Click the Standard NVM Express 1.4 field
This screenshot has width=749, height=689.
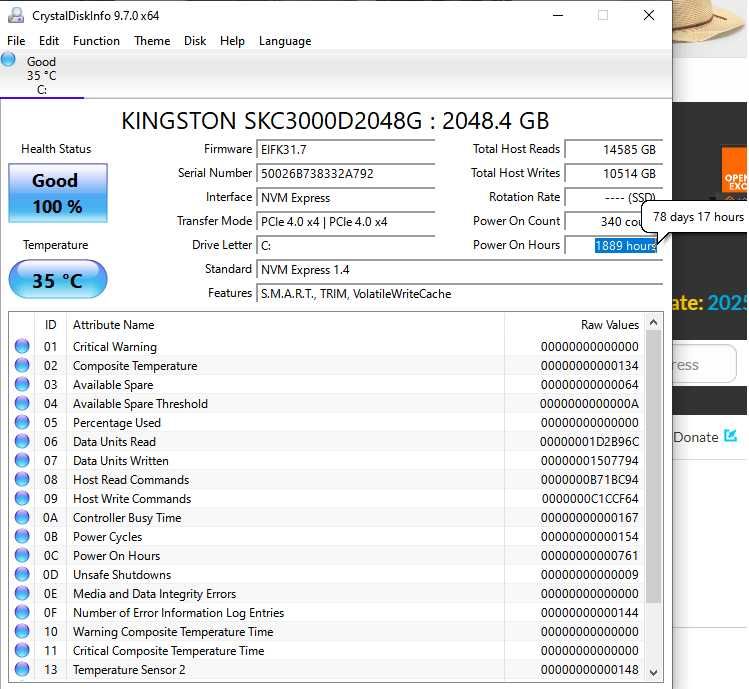point(459,269)
